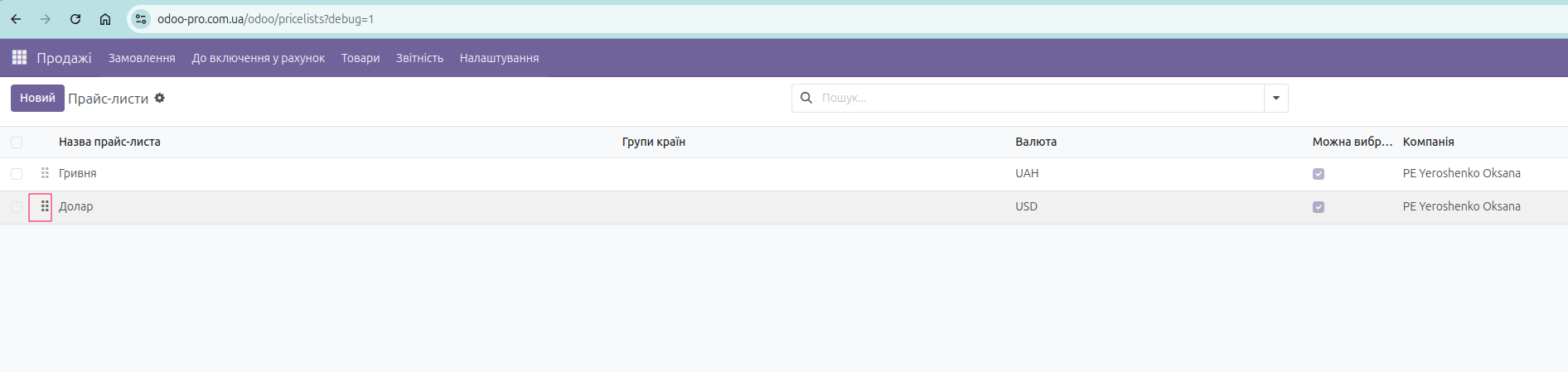Open the Звітність menu
Viewport: 1568px width, 372px height.
click(x=419, y=58)
